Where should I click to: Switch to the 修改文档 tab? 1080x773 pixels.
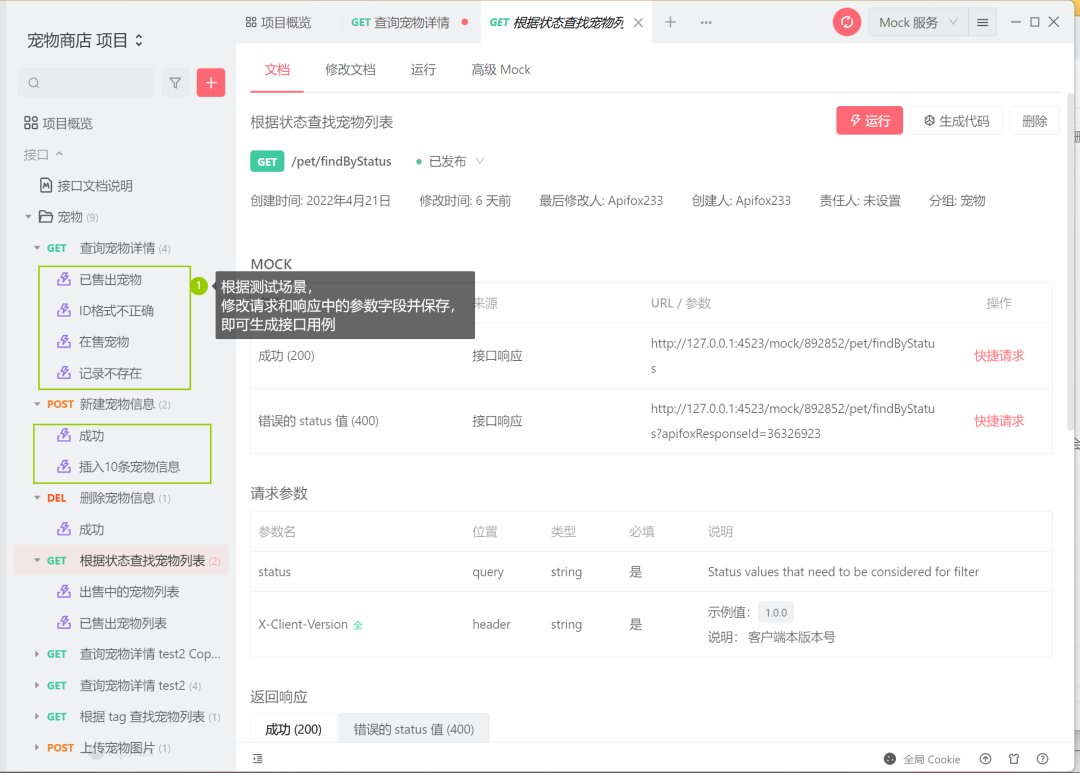pos(350,70)
